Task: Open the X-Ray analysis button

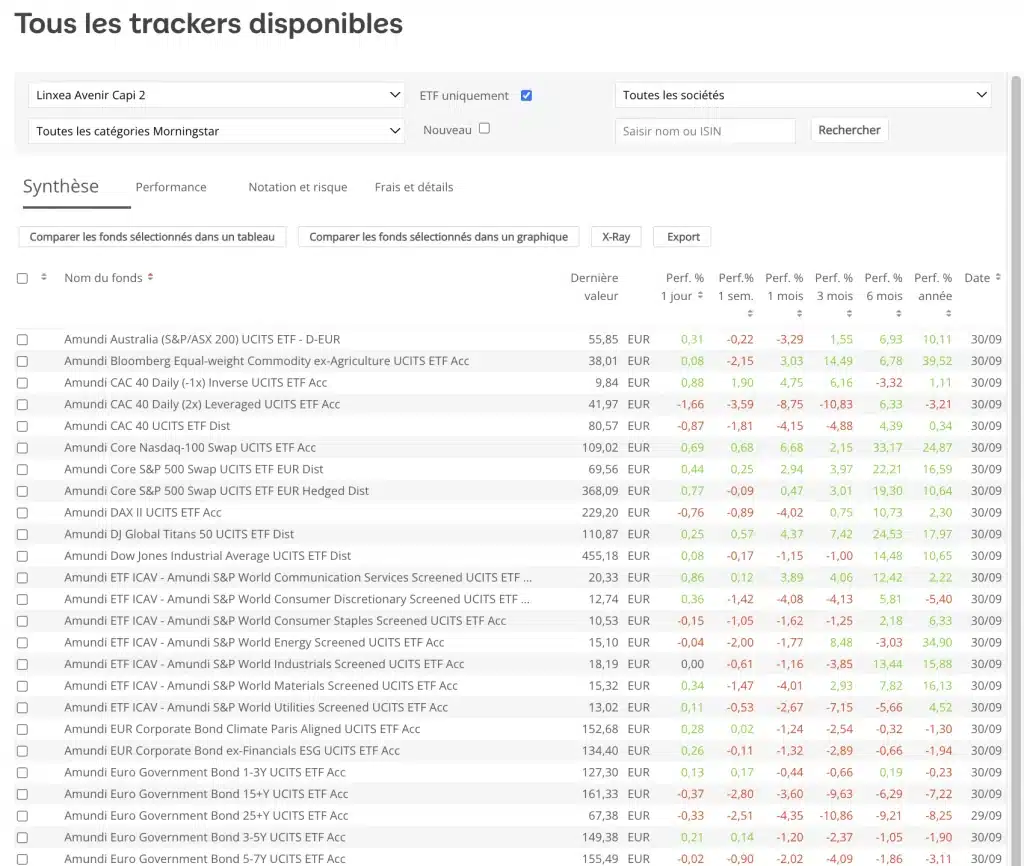Action: coord(616,236)
